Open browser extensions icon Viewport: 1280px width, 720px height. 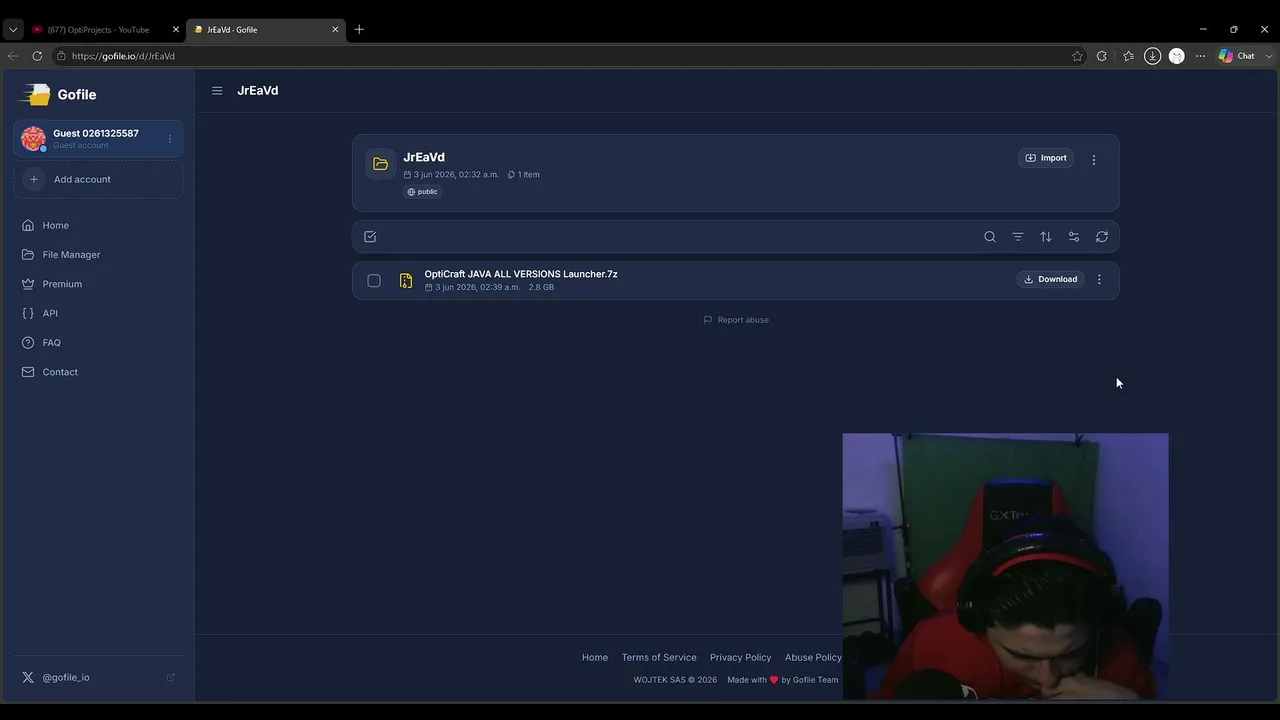tap(1102, 56)
